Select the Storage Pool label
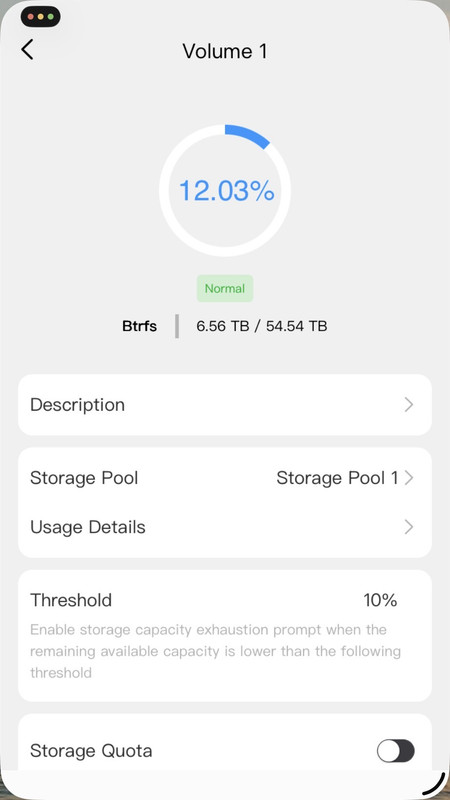Viewport: 450px width, 800px height. coord(84,478)
